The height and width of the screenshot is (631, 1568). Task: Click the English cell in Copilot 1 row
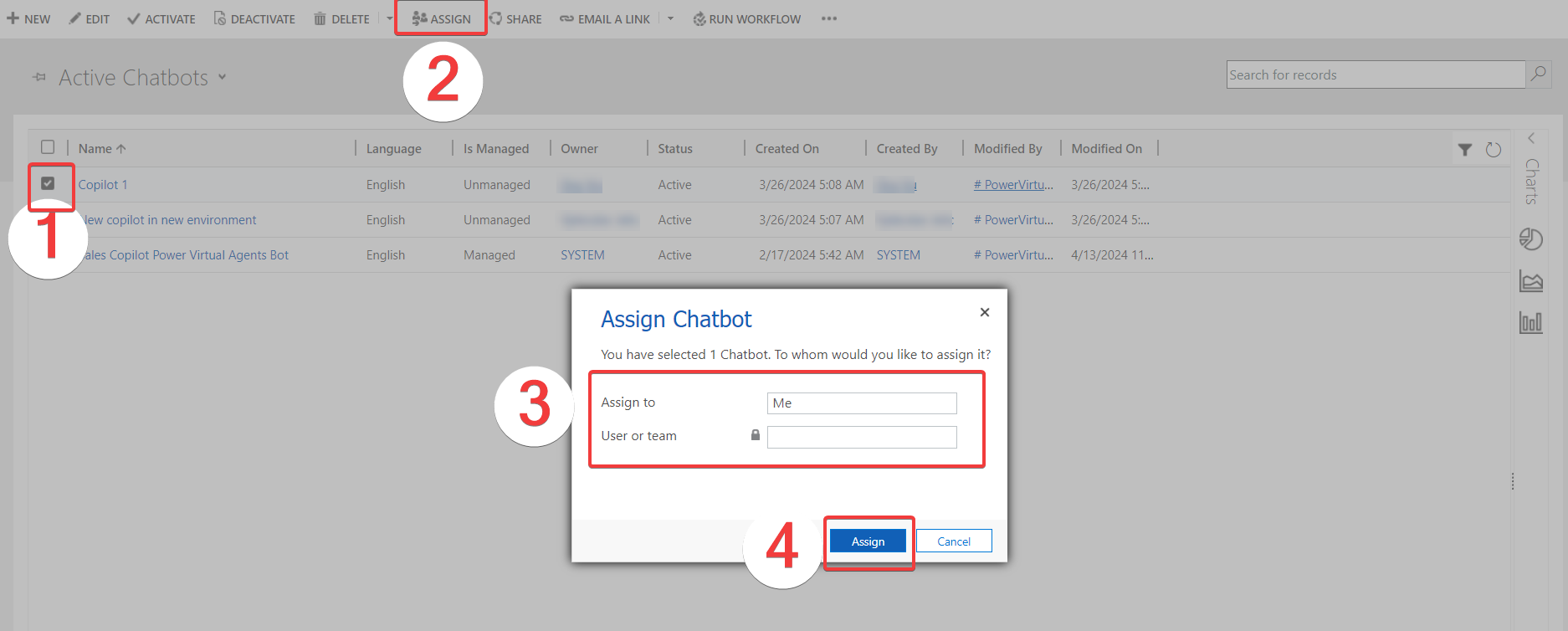tap(386, 185)
